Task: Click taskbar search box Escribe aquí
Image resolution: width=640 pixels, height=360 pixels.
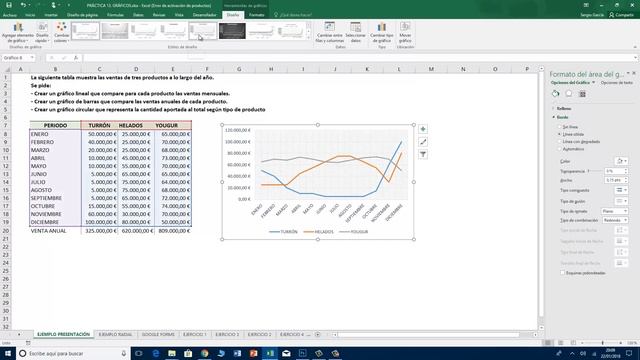Action: [x=73, y=353]
